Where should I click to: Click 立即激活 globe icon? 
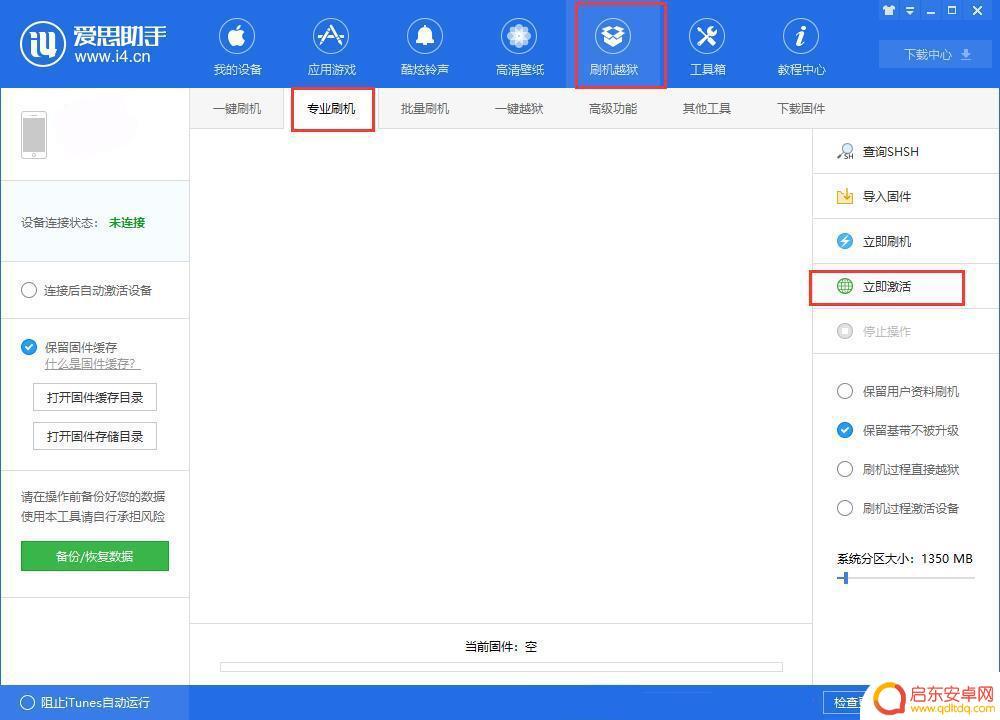845,286
